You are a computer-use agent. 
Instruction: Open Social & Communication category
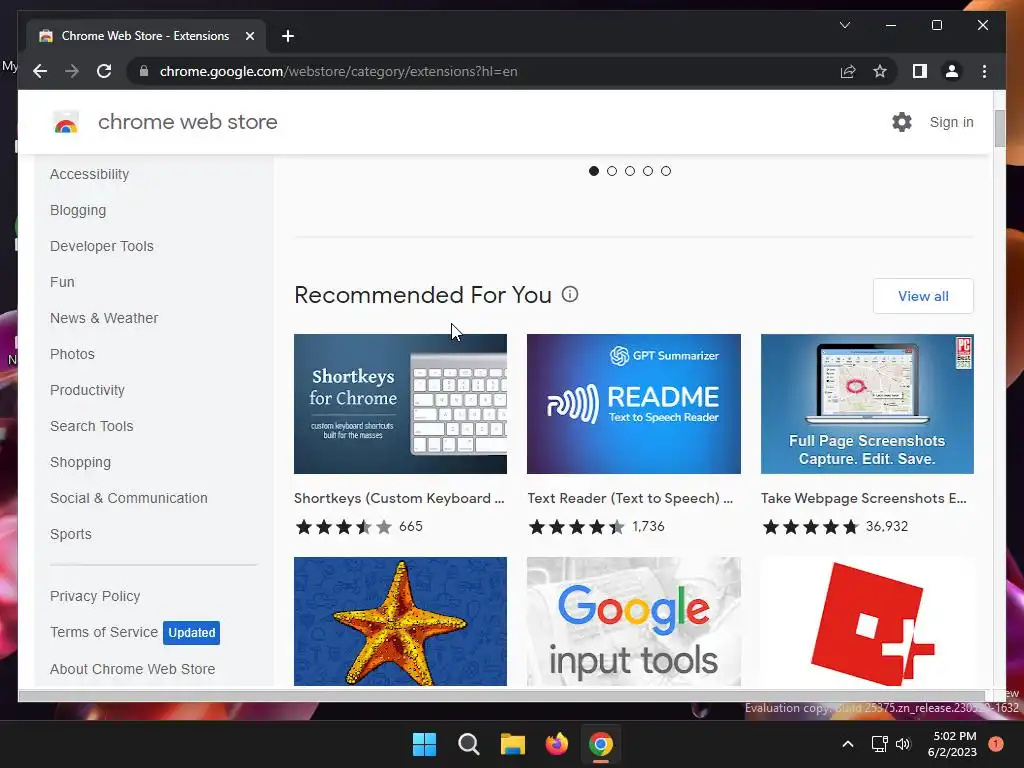tap(129, 498)
